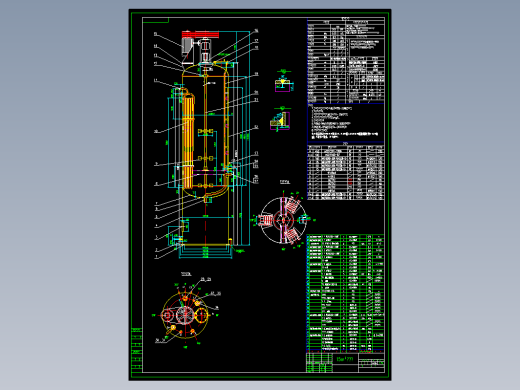
Task: Select the lower weld joint detail
Action: pyautogui.click(x=281, y=118)
